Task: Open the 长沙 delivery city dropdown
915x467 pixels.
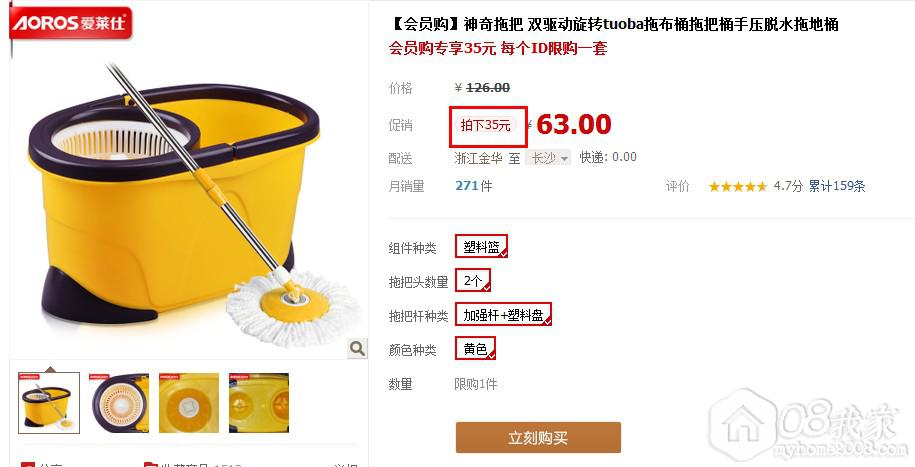Action: [x=548, y=158]
